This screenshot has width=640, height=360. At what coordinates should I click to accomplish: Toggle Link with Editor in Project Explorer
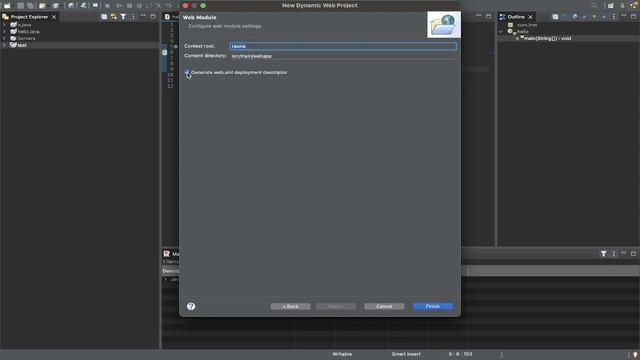click(113, 17)
